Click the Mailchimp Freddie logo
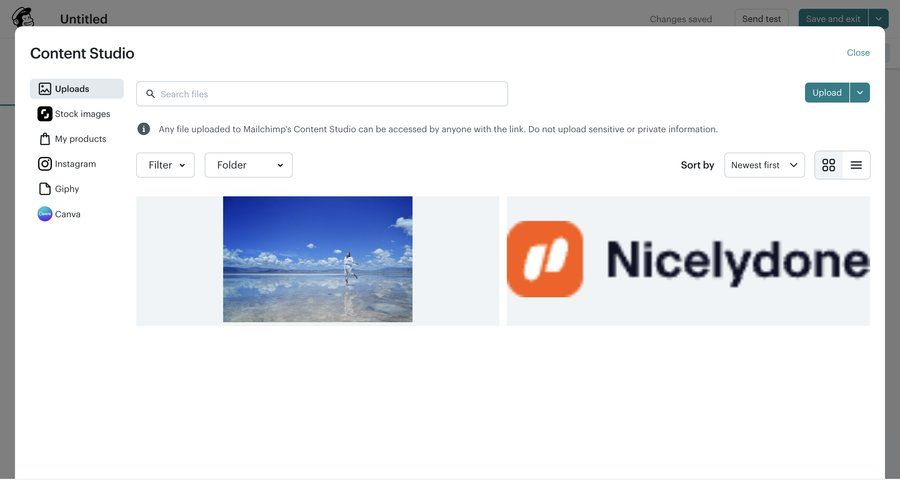Viewport: 900px width, 484px height. [23, 17]
